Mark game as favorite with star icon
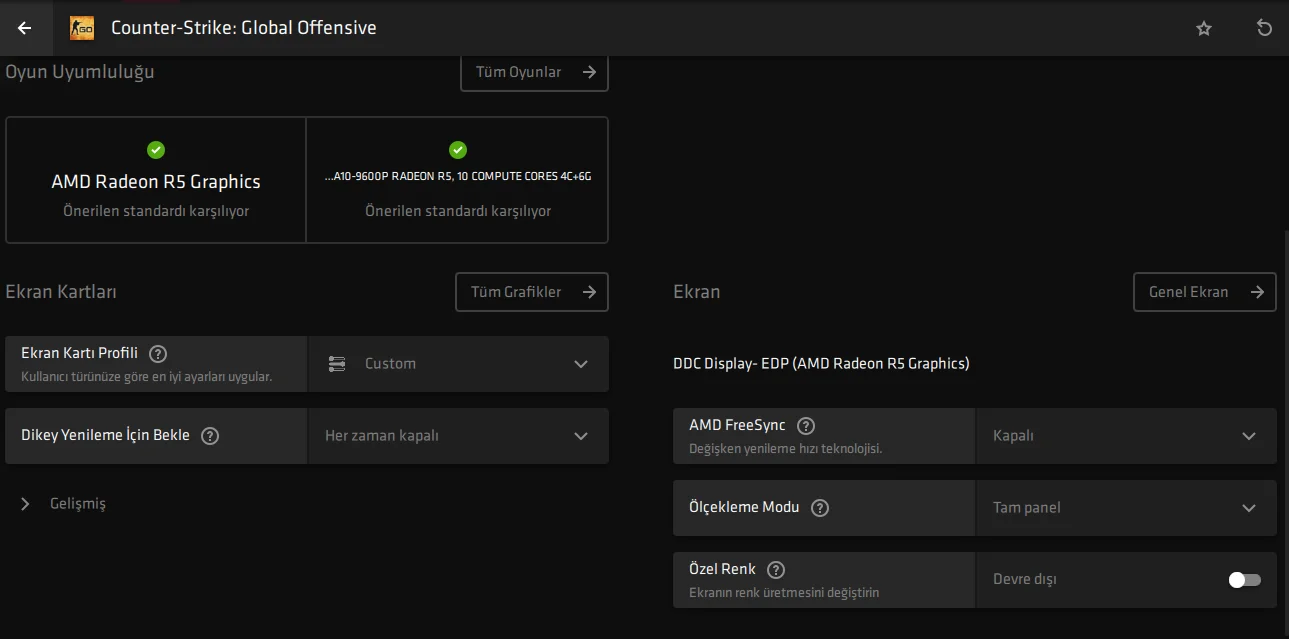The width and height of the screenshot is (1289, 639). [x=1204, y=28]
